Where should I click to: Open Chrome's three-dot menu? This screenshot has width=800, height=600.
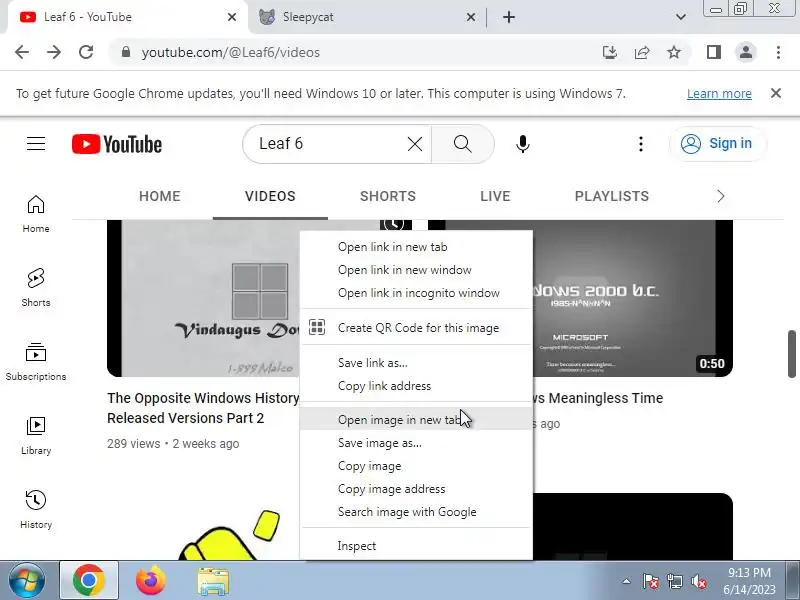778,52
